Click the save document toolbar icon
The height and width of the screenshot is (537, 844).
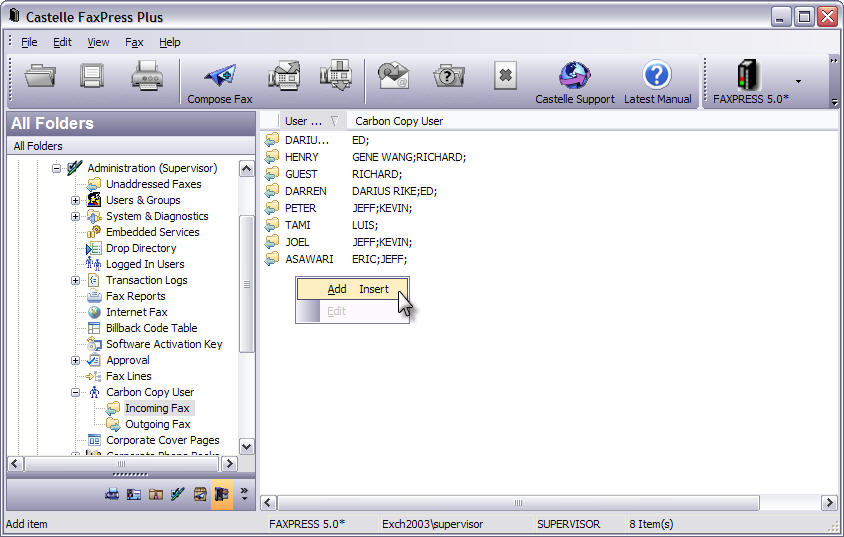(x=92, y=75)
